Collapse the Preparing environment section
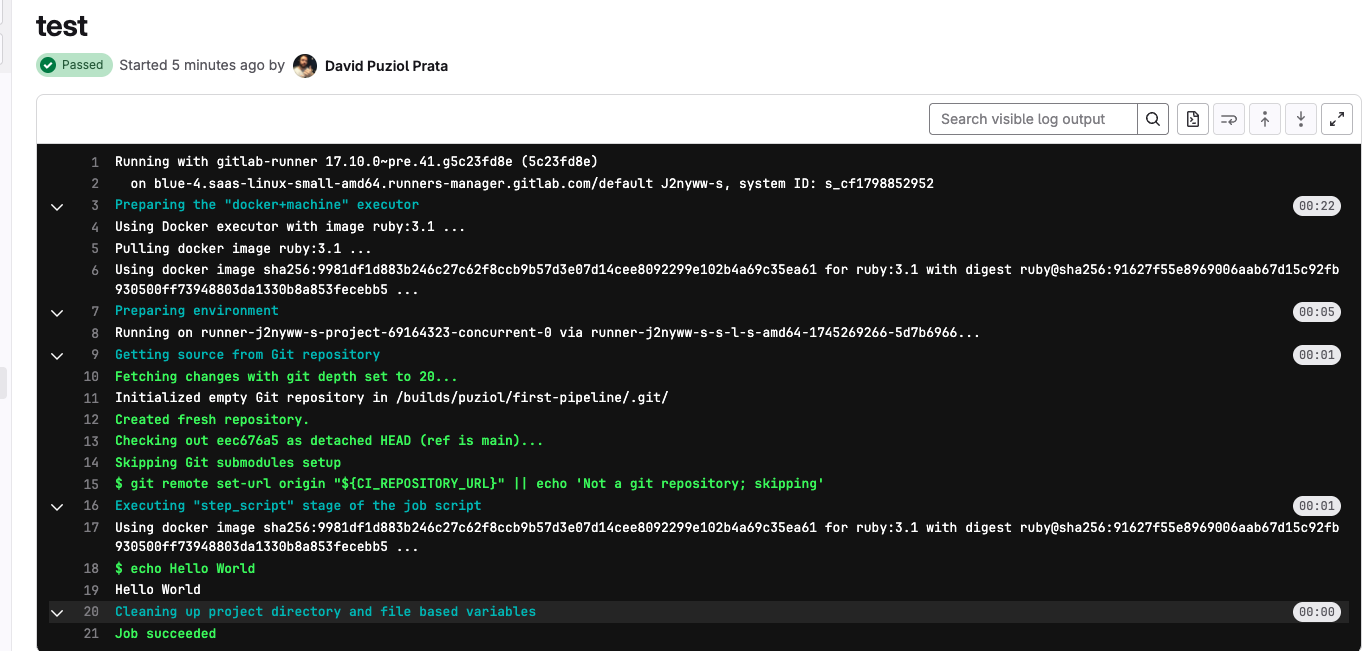This screenshot has height=651, width=1364. click(x=57, y=312)
